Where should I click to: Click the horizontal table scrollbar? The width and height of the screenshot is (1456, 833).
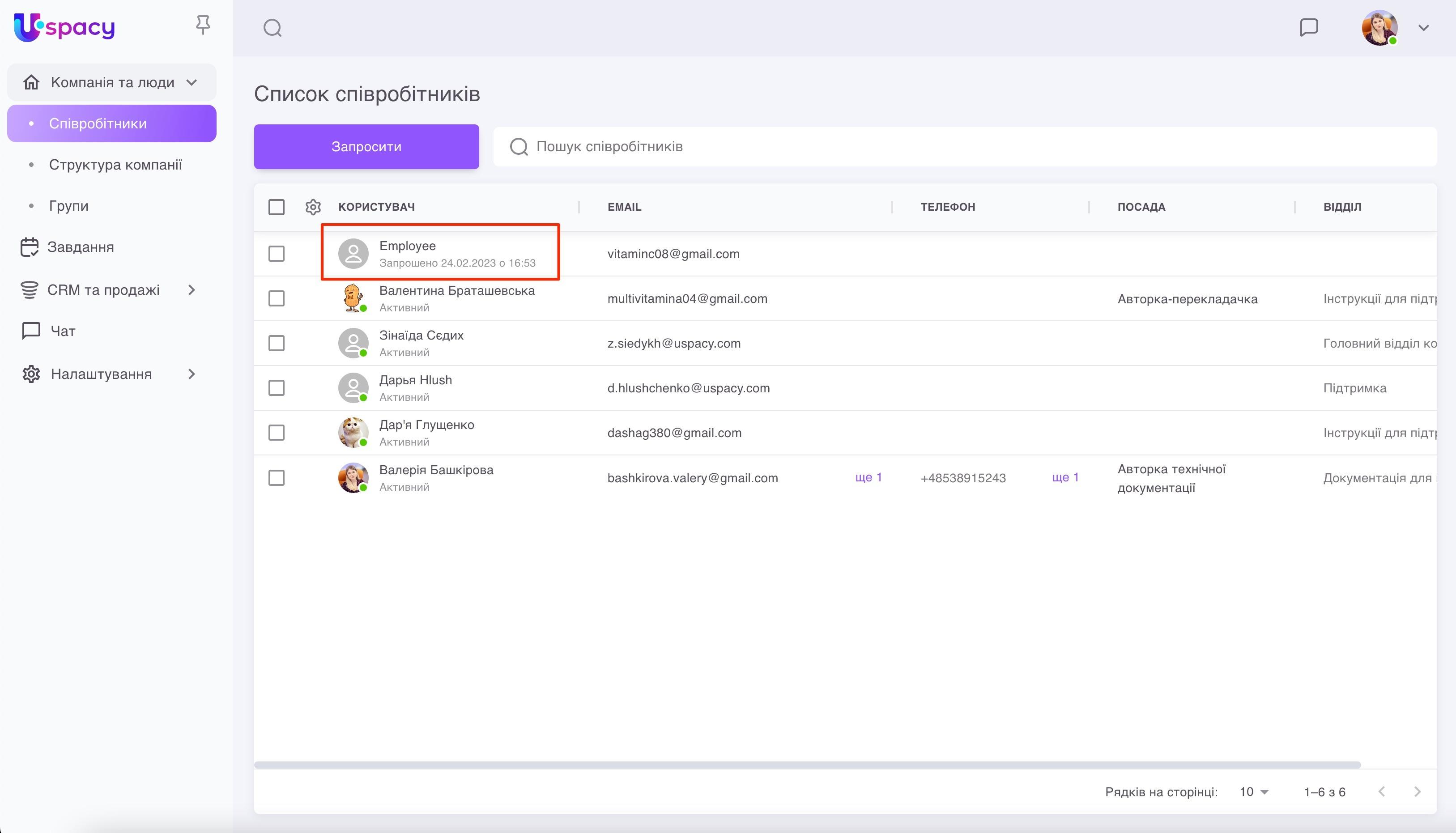[x=807, y=765]
